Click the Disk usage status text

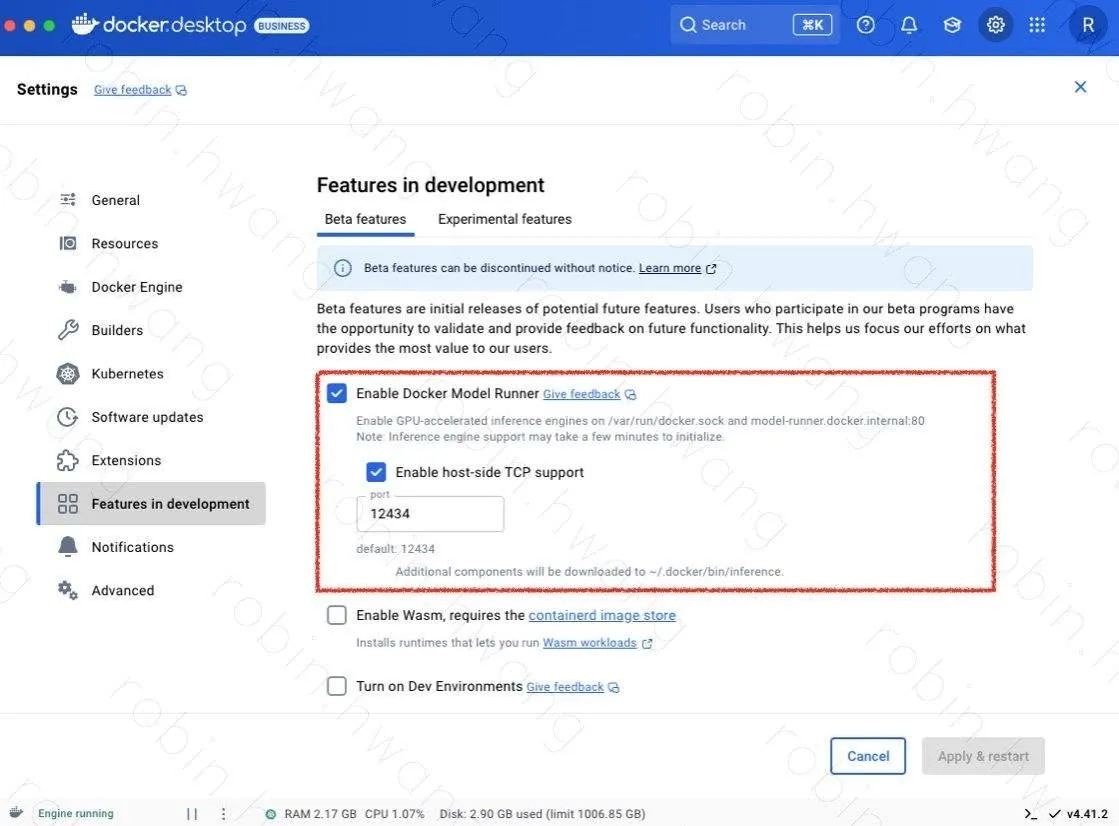pos(542,814)
